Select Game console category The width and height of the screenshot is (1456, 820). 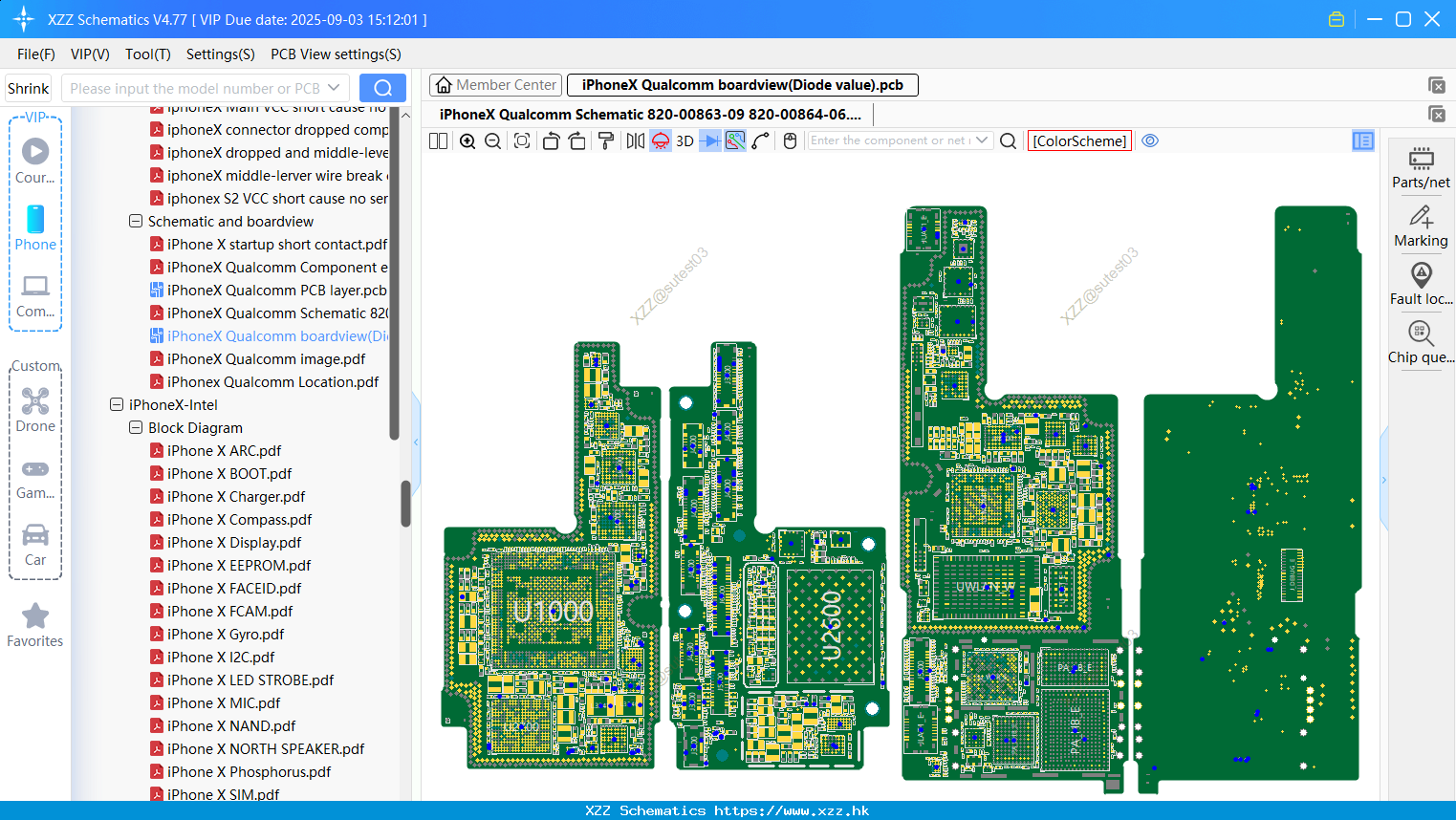pos(35,480)
